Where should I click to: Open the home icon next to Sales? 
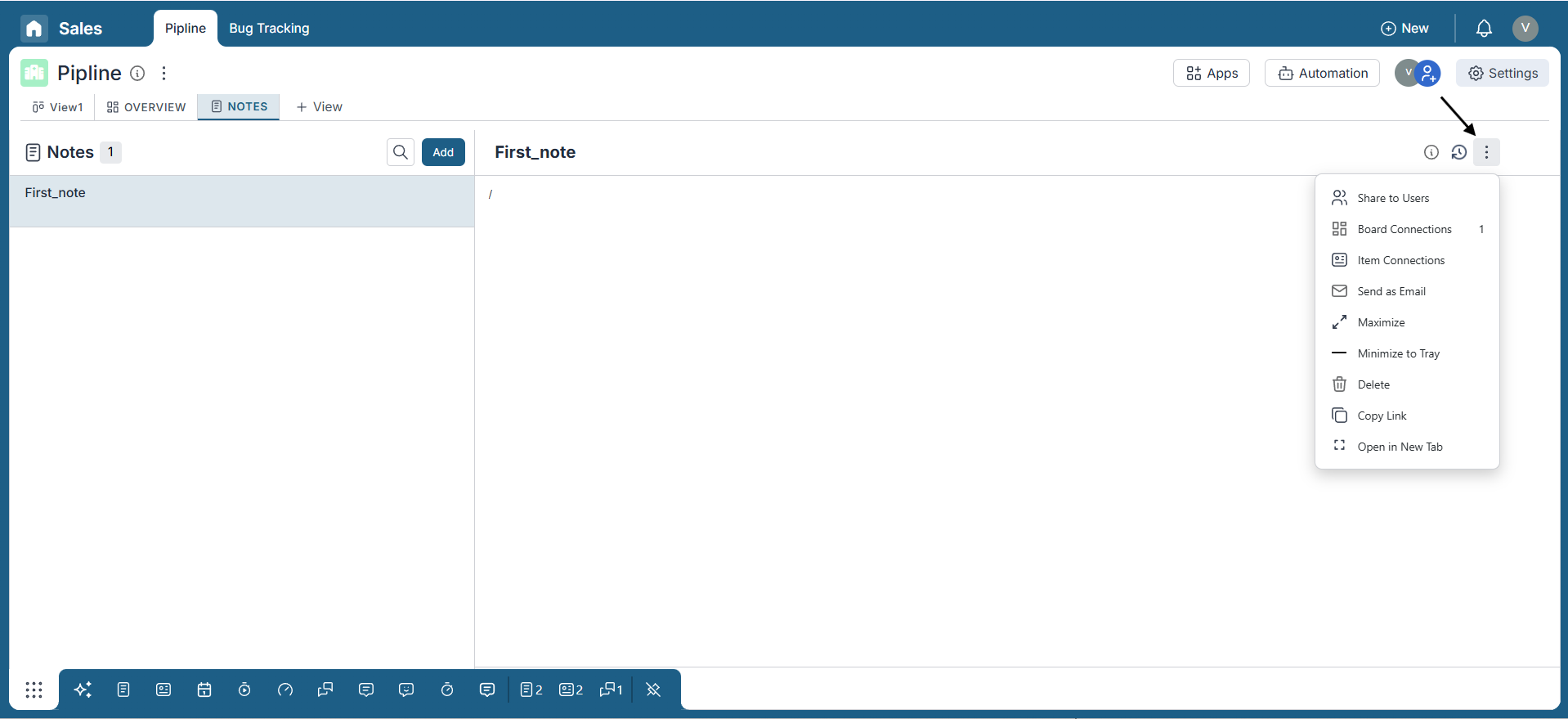(34, 29)
